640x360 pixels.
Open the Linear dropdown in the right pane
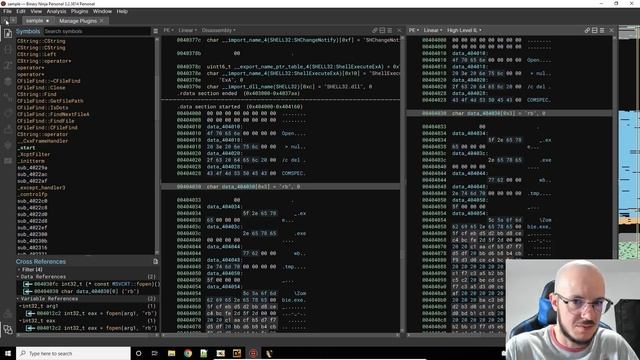coord(433,30)
